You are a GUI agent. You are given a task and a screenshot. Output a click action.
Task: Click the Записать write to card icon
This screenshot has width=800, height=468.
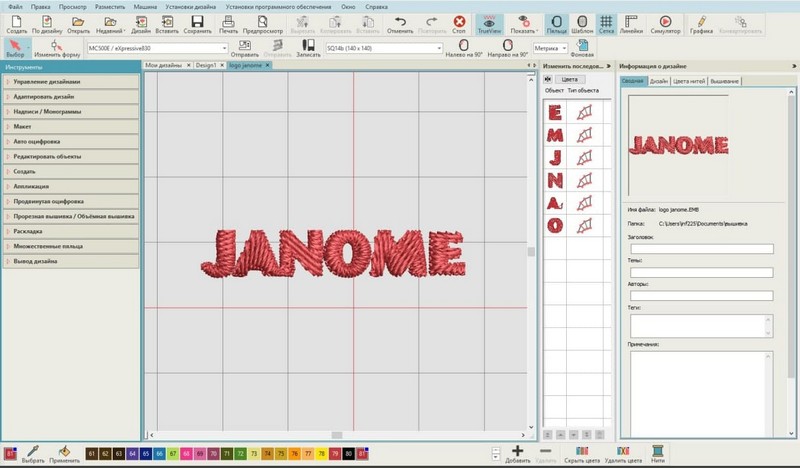click(x=308, y=48)
